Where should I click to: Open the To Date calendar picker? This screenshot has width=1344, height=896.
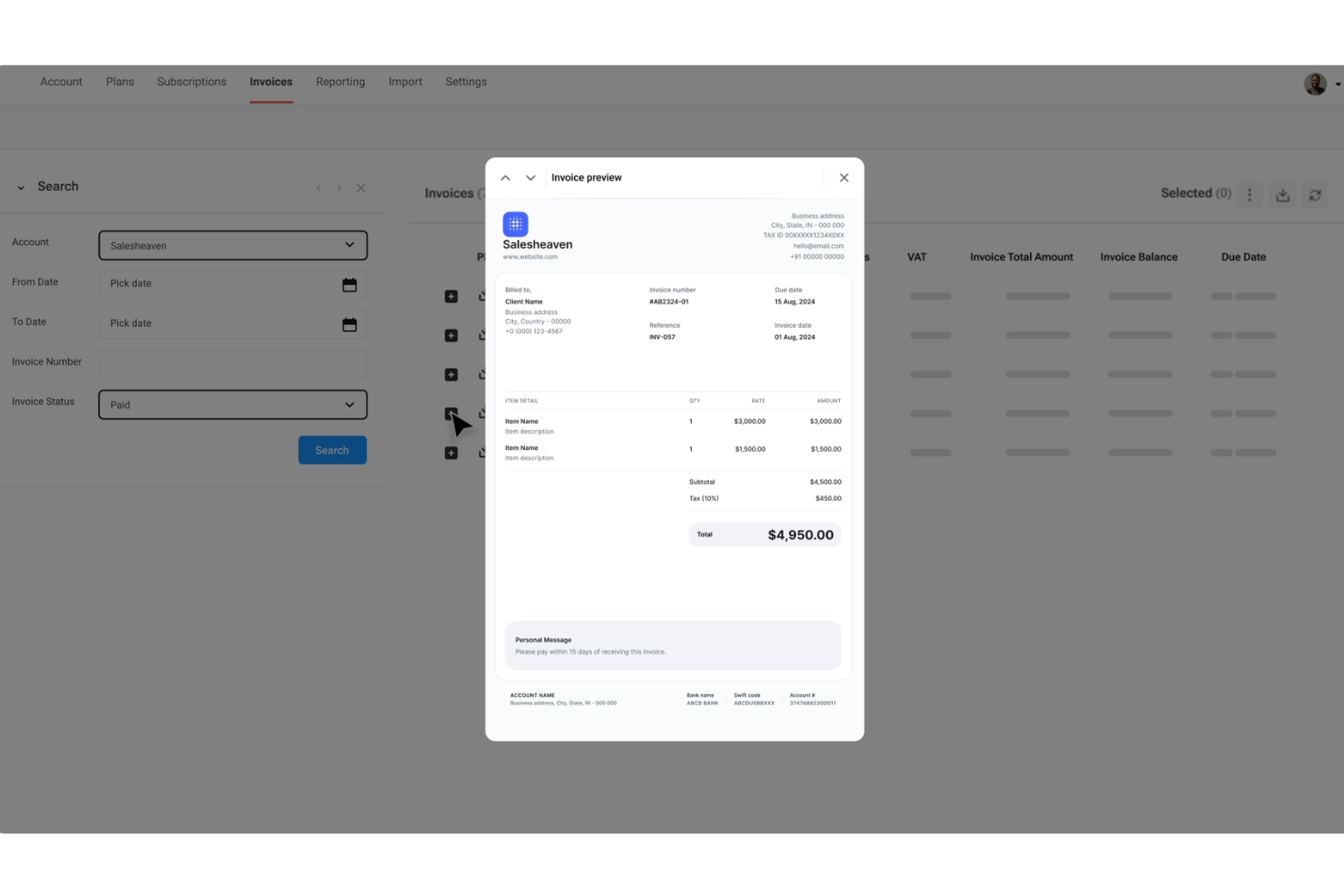350,324
